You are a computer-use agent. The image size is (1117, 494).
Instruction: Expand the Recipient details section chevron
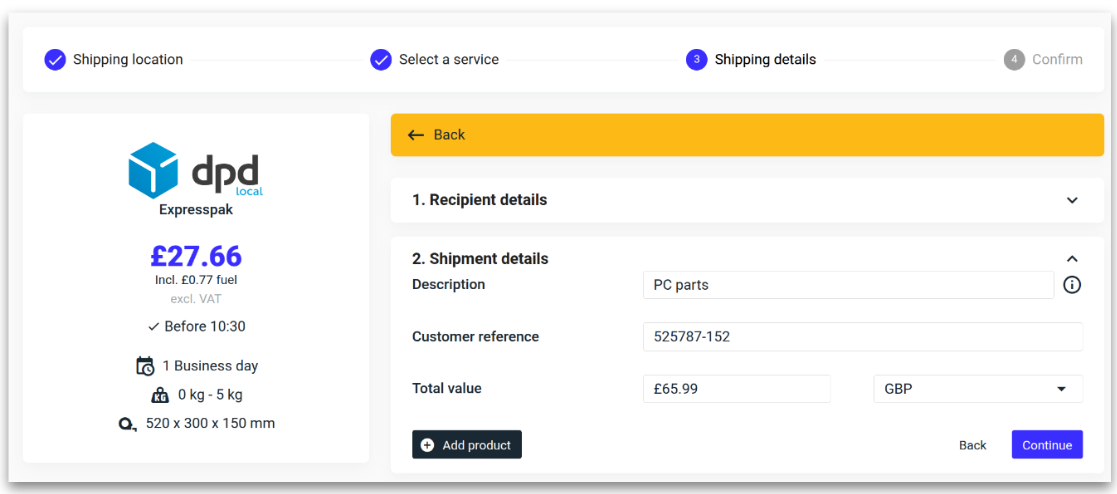point(1072,200)
